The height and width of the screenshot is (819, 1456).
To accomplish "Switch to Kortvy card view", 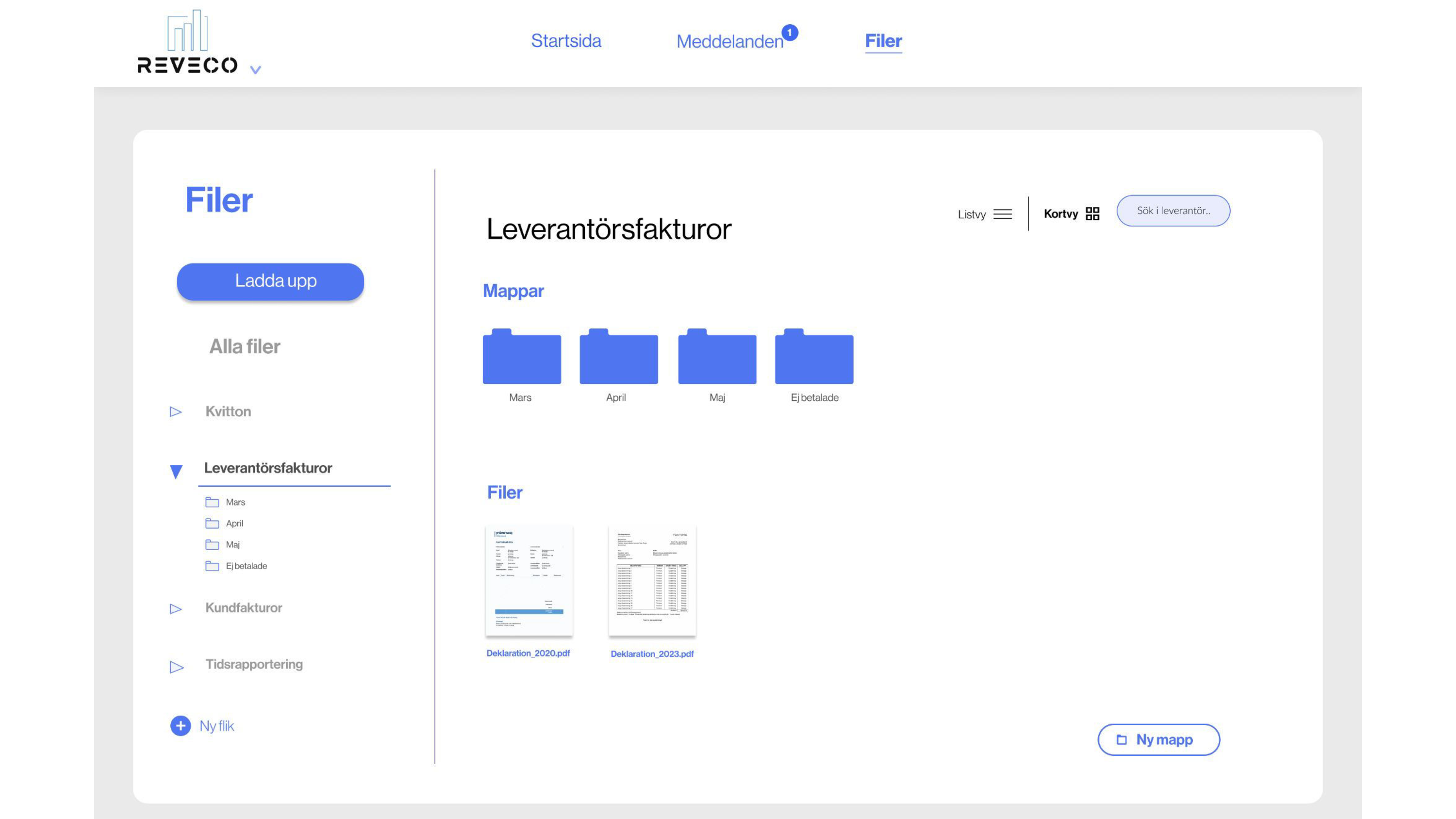I will click(1071, 213).
